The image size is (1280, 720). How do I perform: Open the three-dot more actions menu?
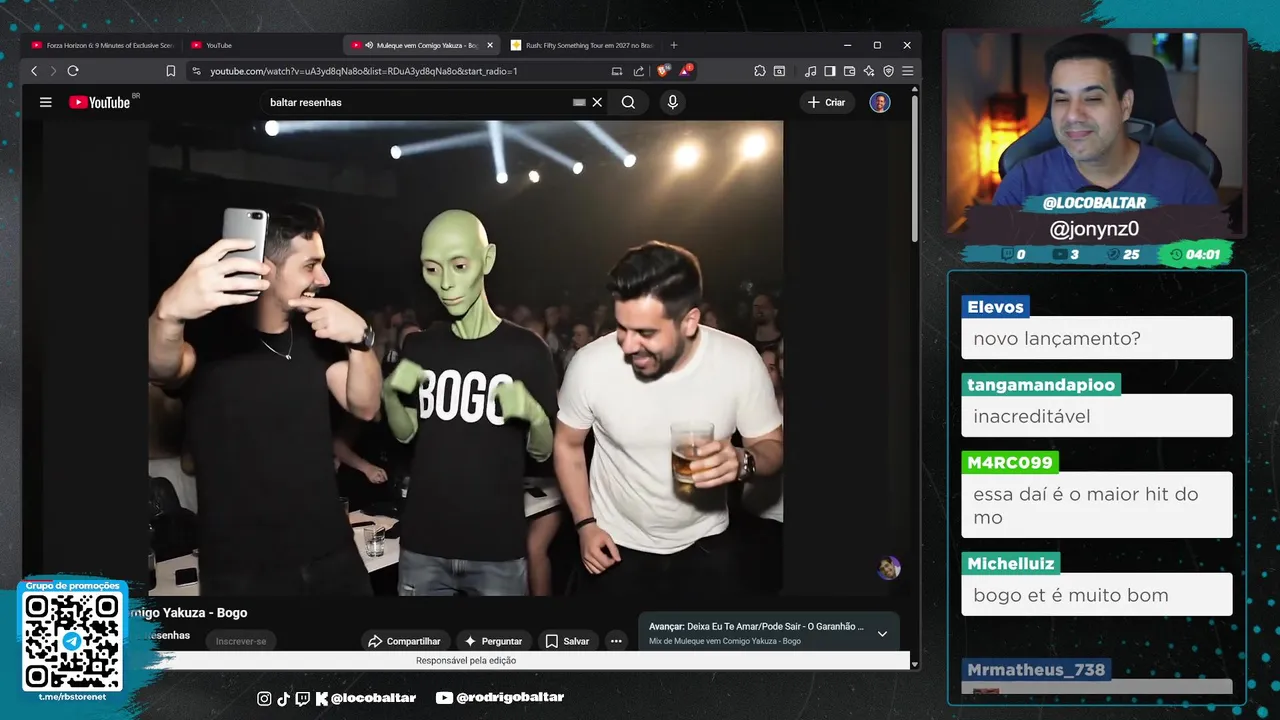point(616,641)
